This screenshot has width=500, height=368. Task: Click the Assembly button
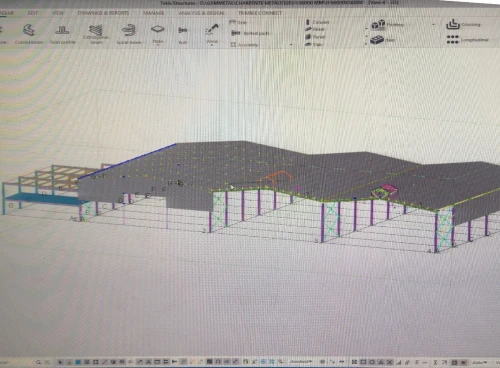pos(244,44)
